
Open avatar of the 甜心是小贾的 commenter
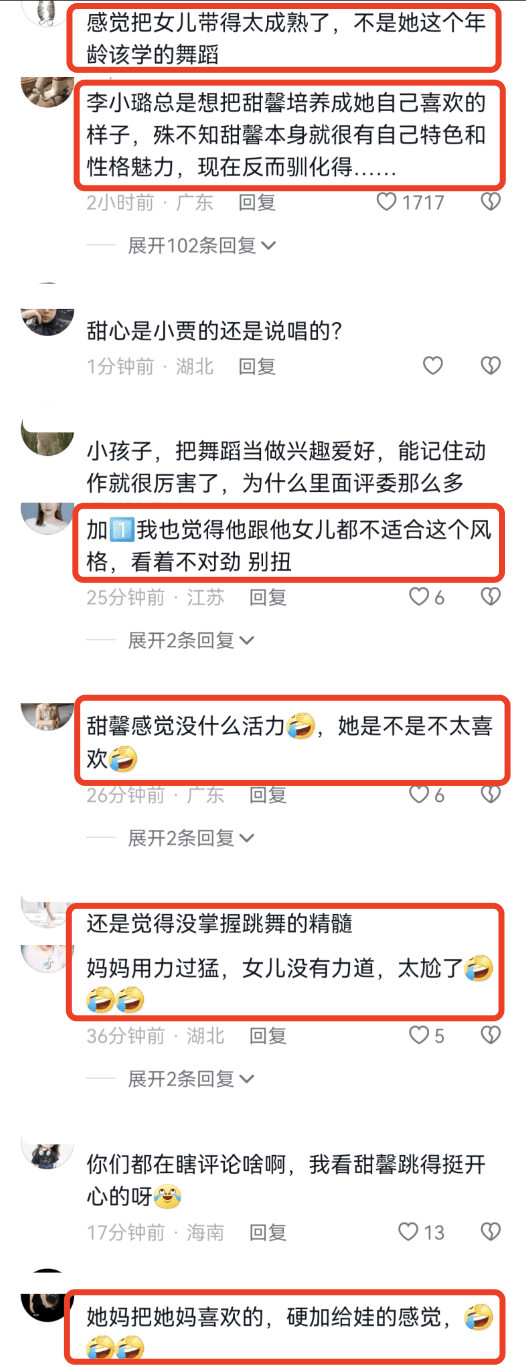[x=47, y=310]
